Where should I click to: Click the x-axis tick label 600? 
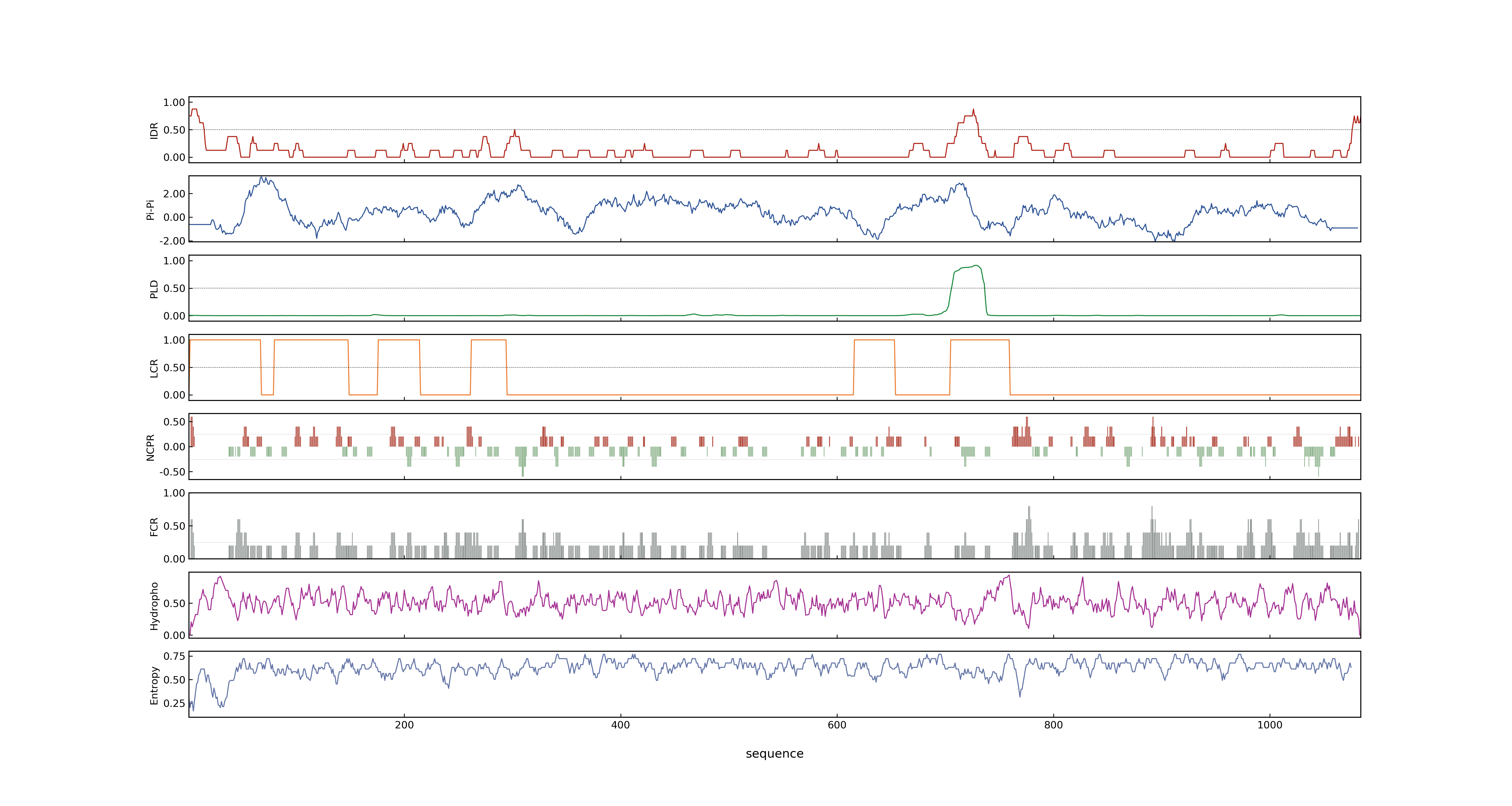(837, 725)
